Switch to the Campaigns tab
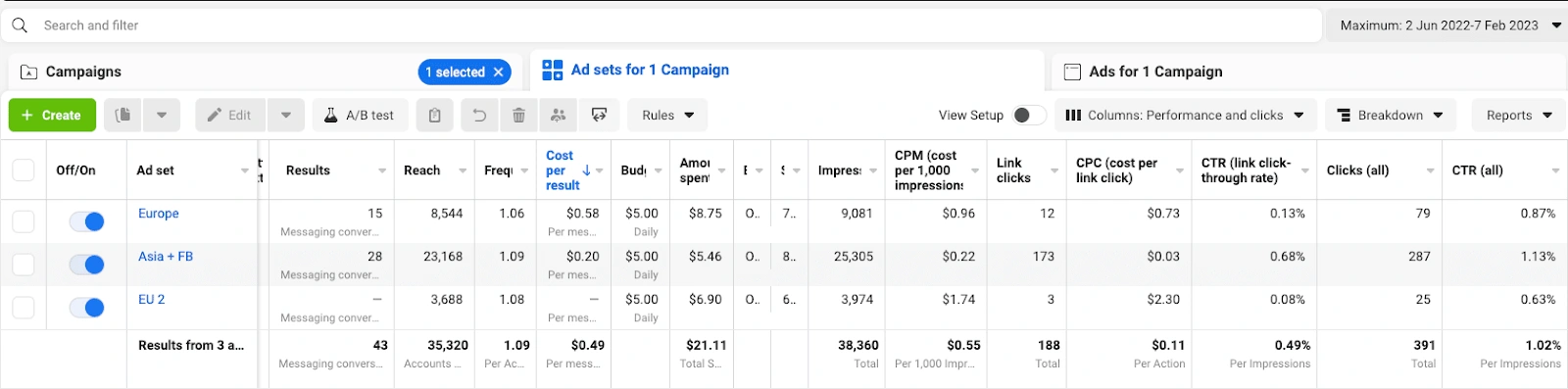 (x=83, y=72)
